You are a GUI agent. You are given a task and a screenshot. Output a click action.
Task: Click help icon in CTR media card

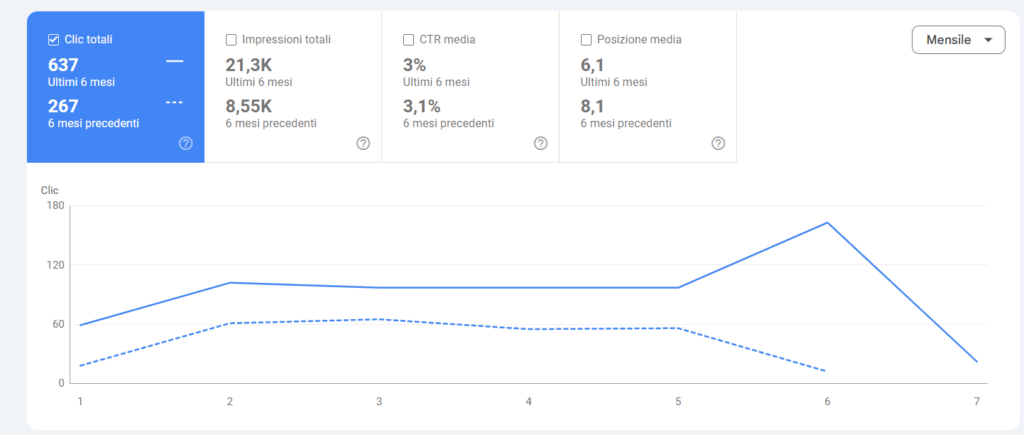(x=540, y=143)
